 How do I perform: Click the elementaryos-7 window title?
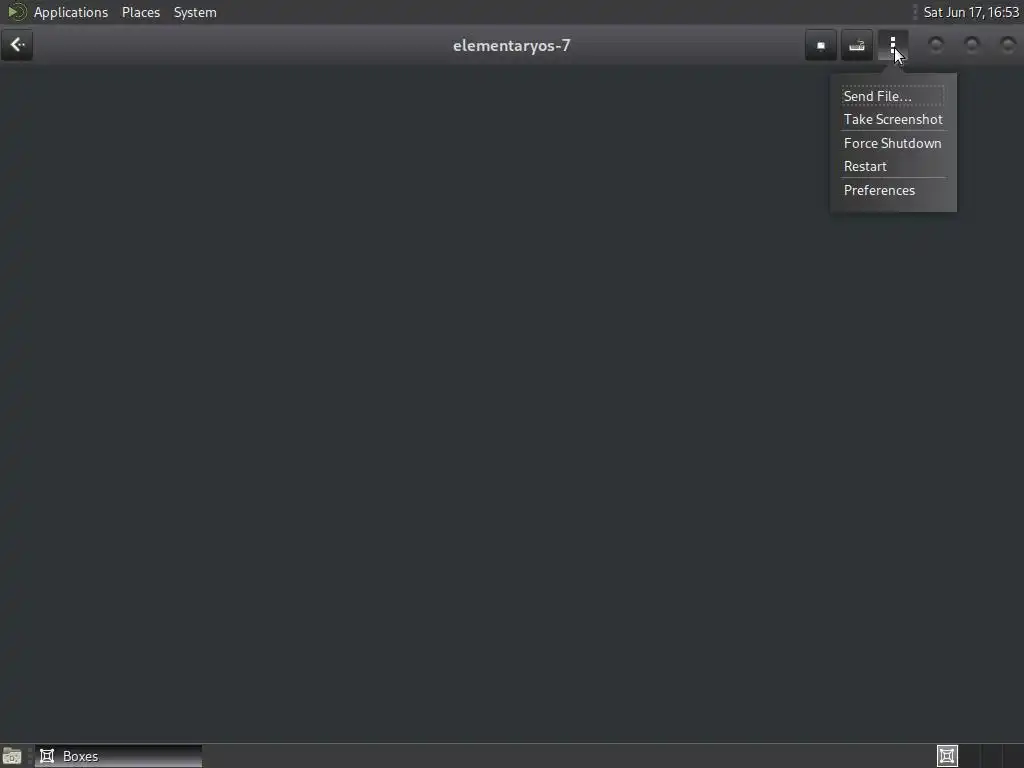511,46
